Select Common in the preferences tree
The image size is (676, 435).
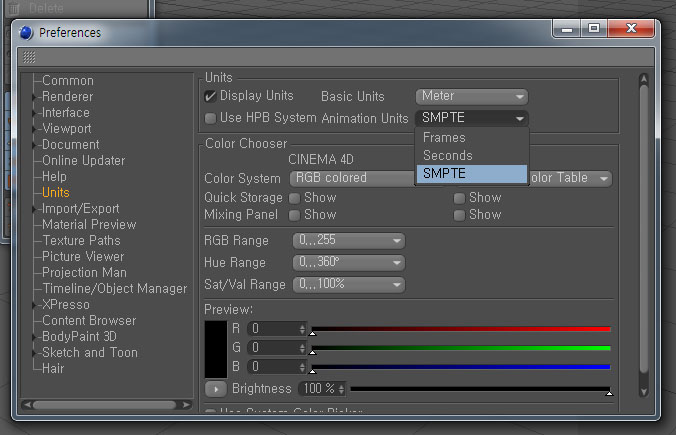click(x=68, y=81)
